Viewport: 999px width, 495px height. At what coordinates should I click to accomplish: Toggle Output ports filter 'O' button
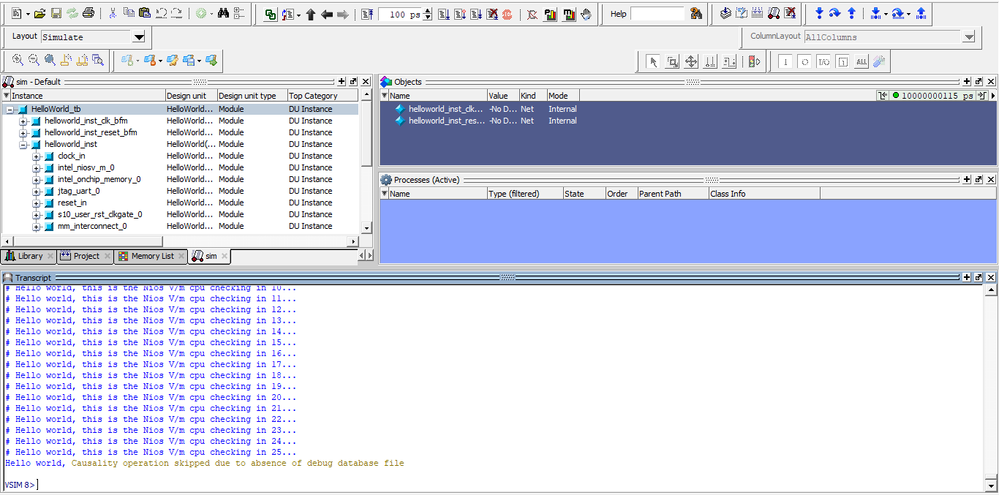[x=805, y=61]
